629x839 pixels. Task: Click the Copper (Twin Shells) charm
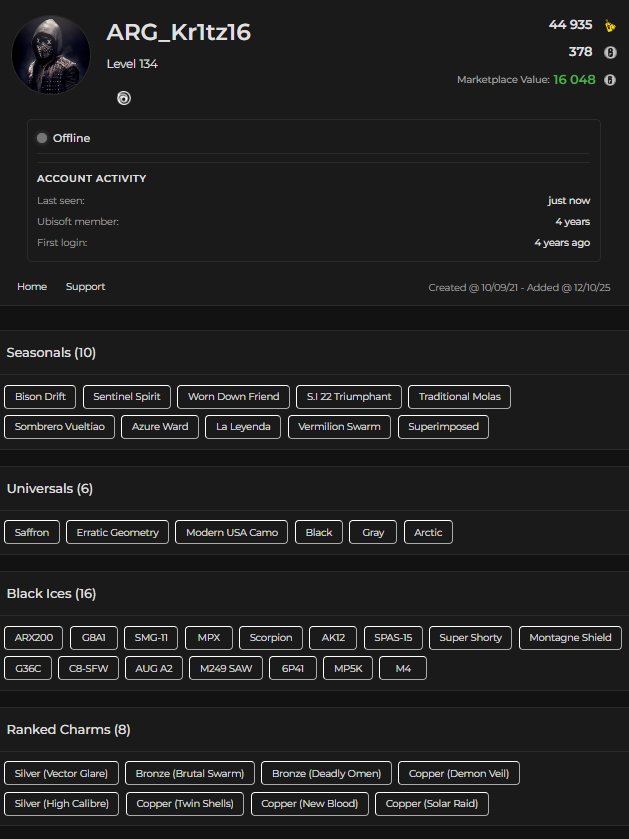(185, 803)
